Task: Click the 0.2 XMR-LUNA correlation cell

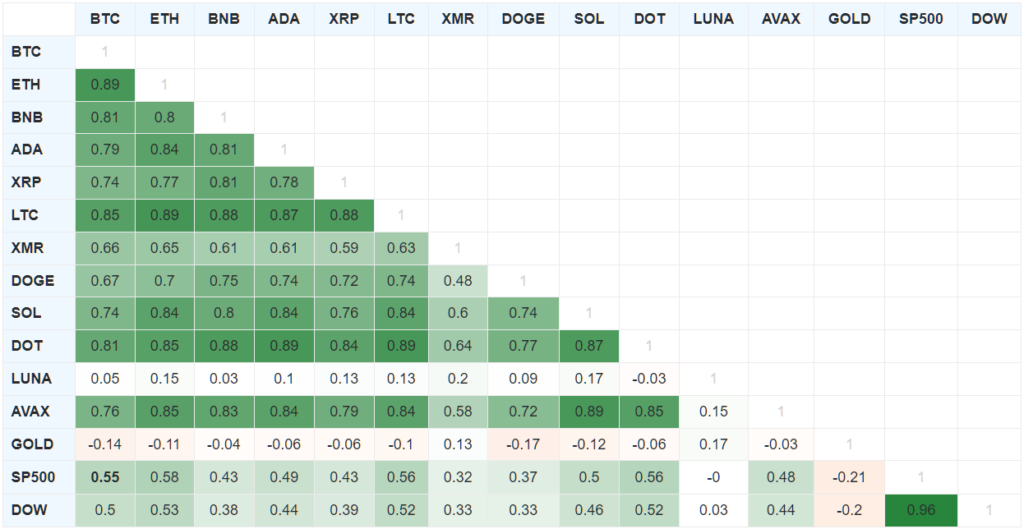Action: (457, 379)
